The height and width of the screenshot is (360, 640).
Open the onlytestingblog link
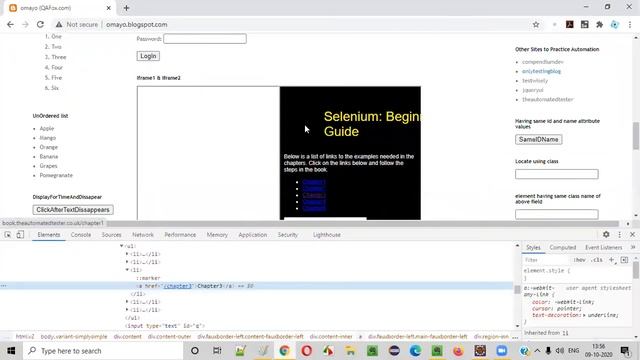point(541,71)
